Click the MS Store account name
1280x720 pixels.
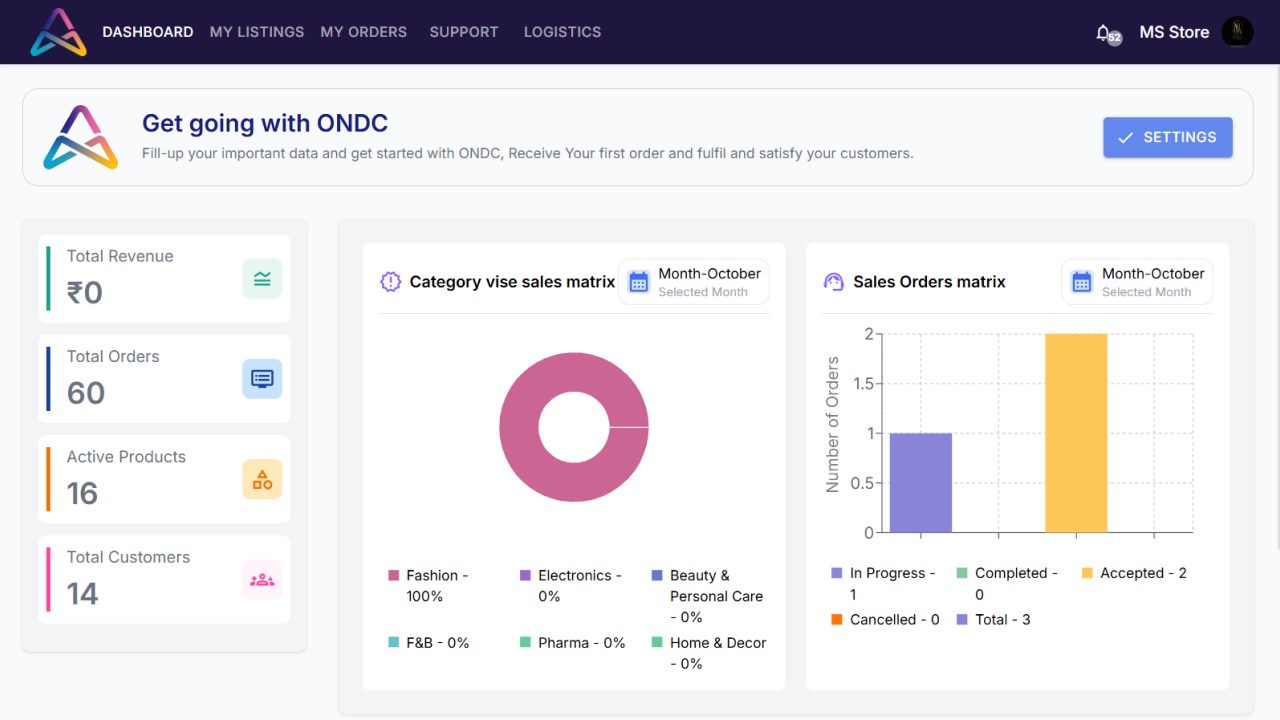pyautogui.click(x=1174, y=32)
